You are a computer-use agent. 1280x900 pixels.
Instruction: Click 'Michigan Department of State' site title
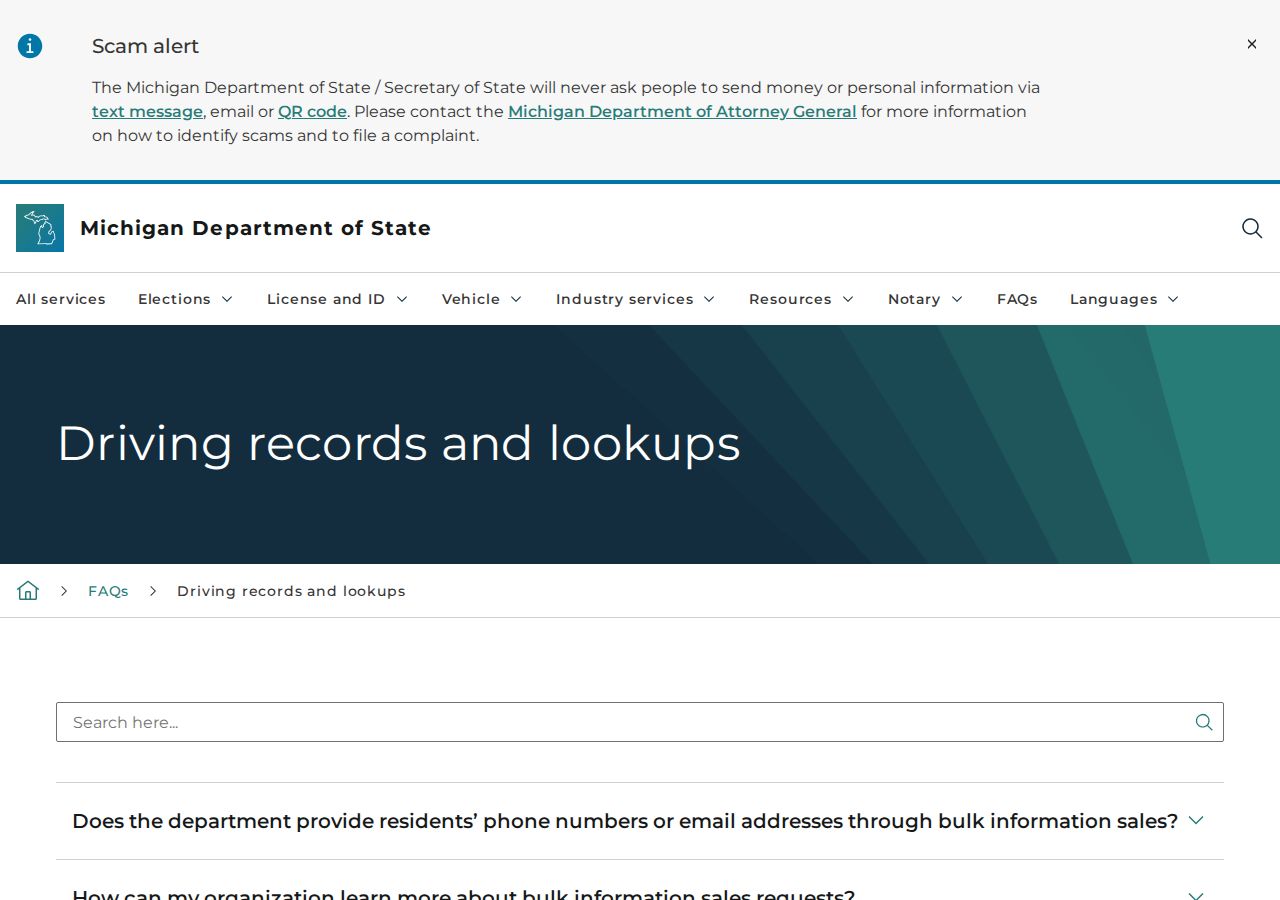pyautogui.click(x=255, y=228)
